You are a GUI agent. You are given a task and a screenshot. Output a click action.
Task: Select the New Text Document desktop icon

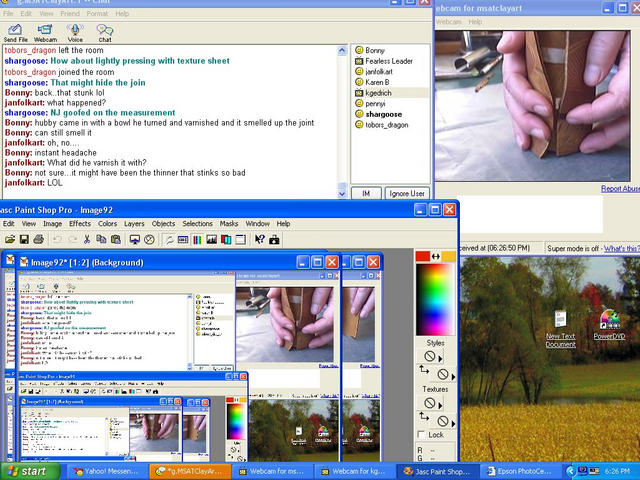click(x=561, y=329)
